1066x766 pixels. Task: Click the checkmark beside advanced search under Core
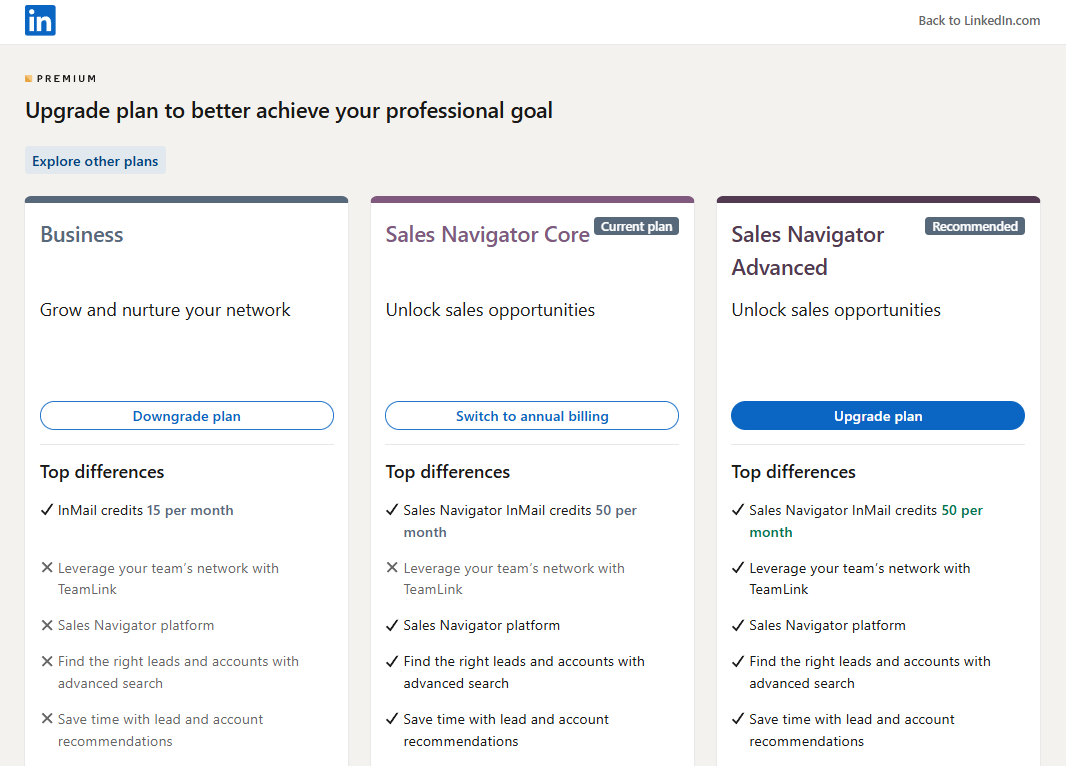tap(392, 661)
